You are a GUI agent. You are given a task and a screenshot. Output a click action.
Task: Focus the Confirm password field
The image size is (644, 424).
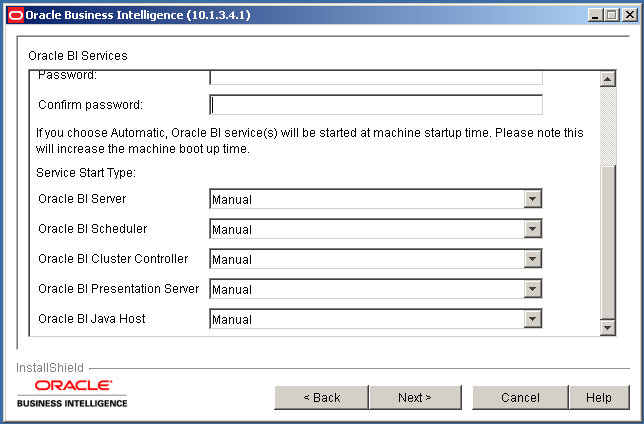click(x=375, y=105)
